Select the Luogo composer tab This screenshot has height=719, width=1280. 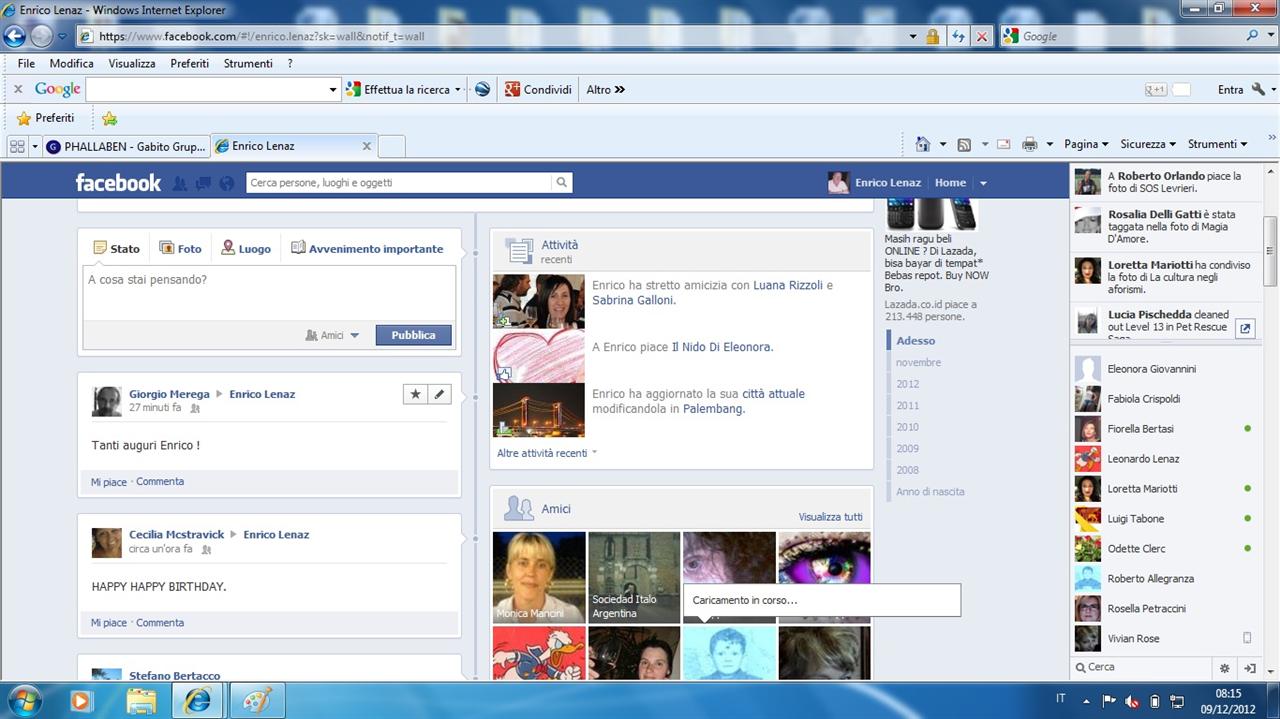click(x=246, y=249)
